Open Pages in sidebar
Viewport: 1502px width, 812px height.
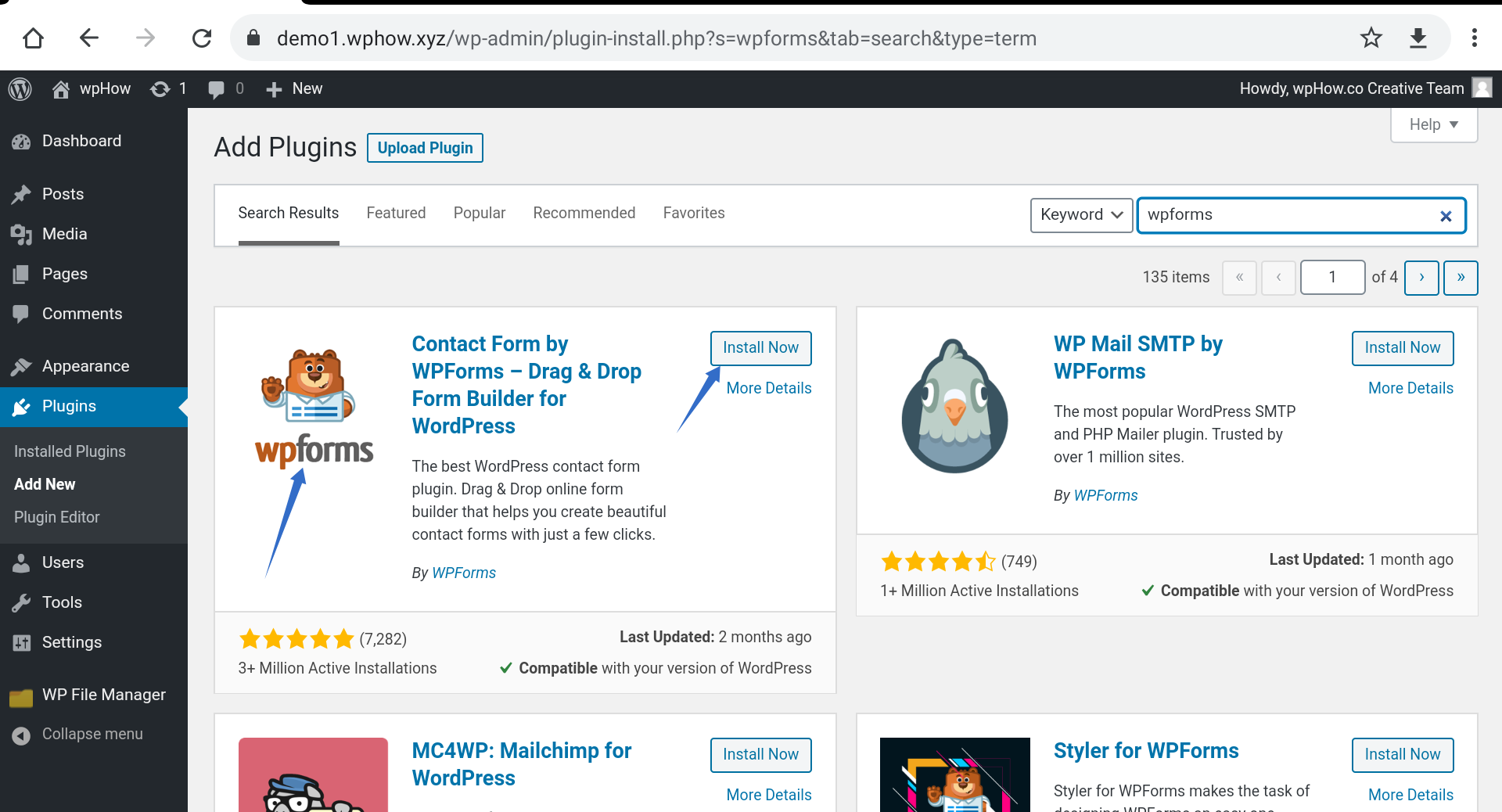click(94, 274)
